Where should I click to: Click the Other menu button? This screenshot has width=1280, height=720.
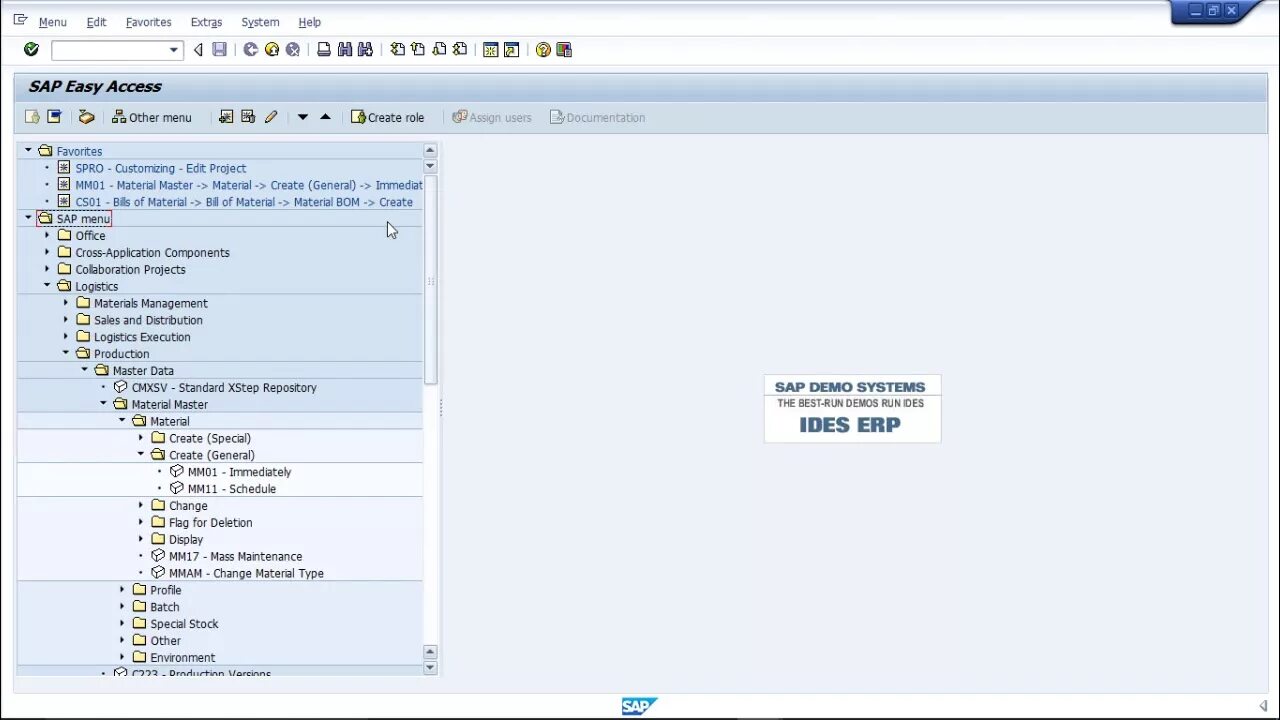pos(151,117)
